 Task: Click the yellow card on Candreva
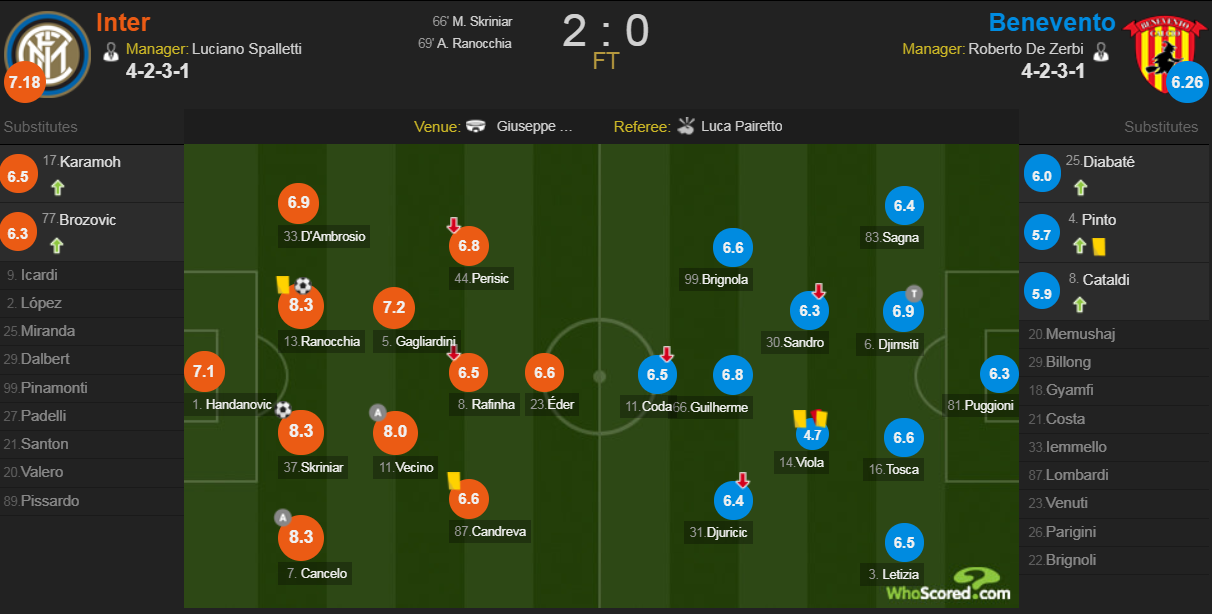click(453, 480)
